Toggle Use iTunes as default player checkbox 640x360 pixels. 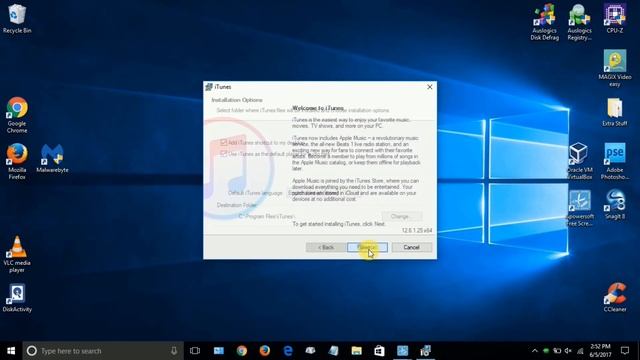pyautogui.click(x=223, y=154)
